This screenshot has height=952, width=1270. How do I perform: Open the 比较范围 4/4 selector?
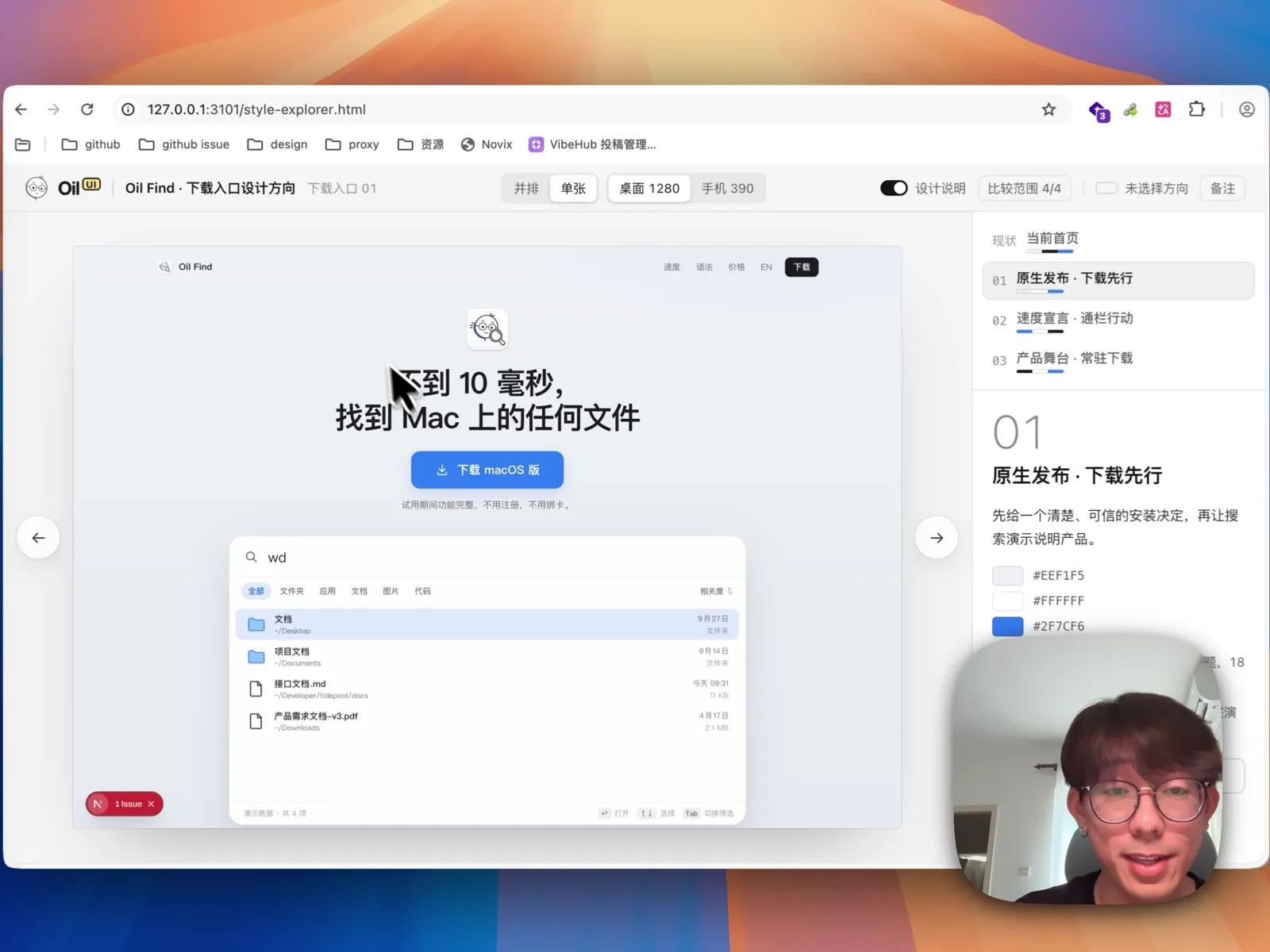point(1024,188)
